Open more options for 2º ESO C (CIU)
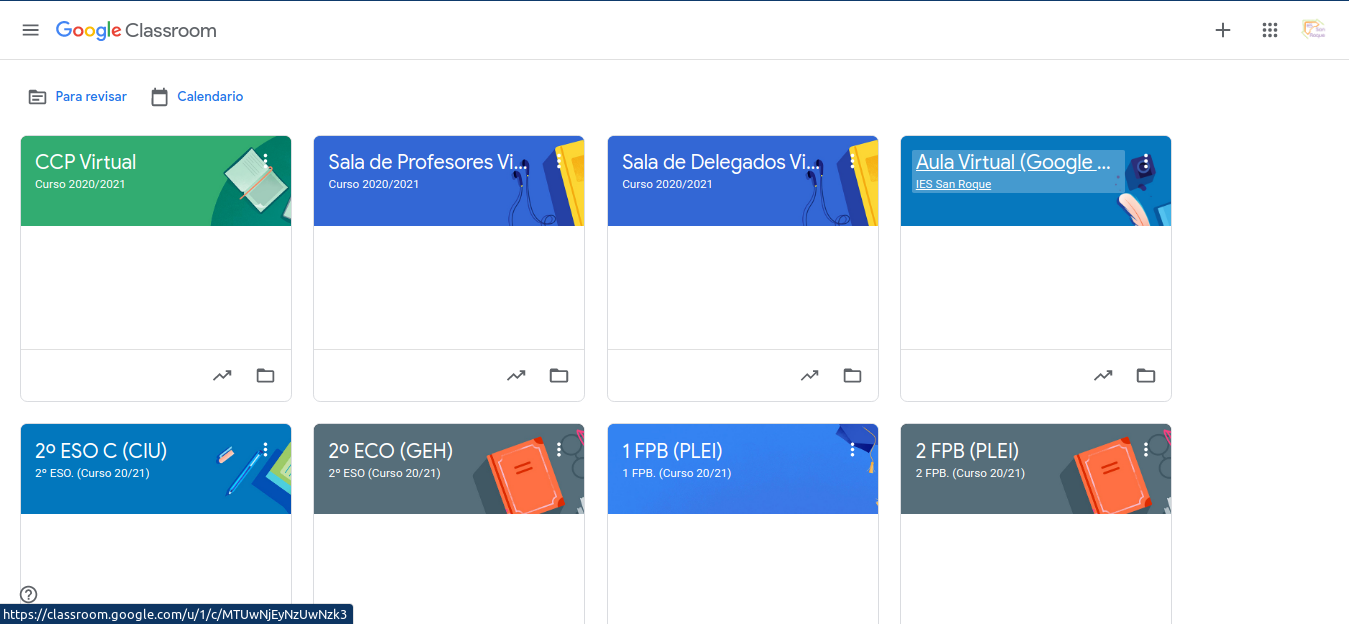The image size is (1349, 624). click(x=265, y=450)
